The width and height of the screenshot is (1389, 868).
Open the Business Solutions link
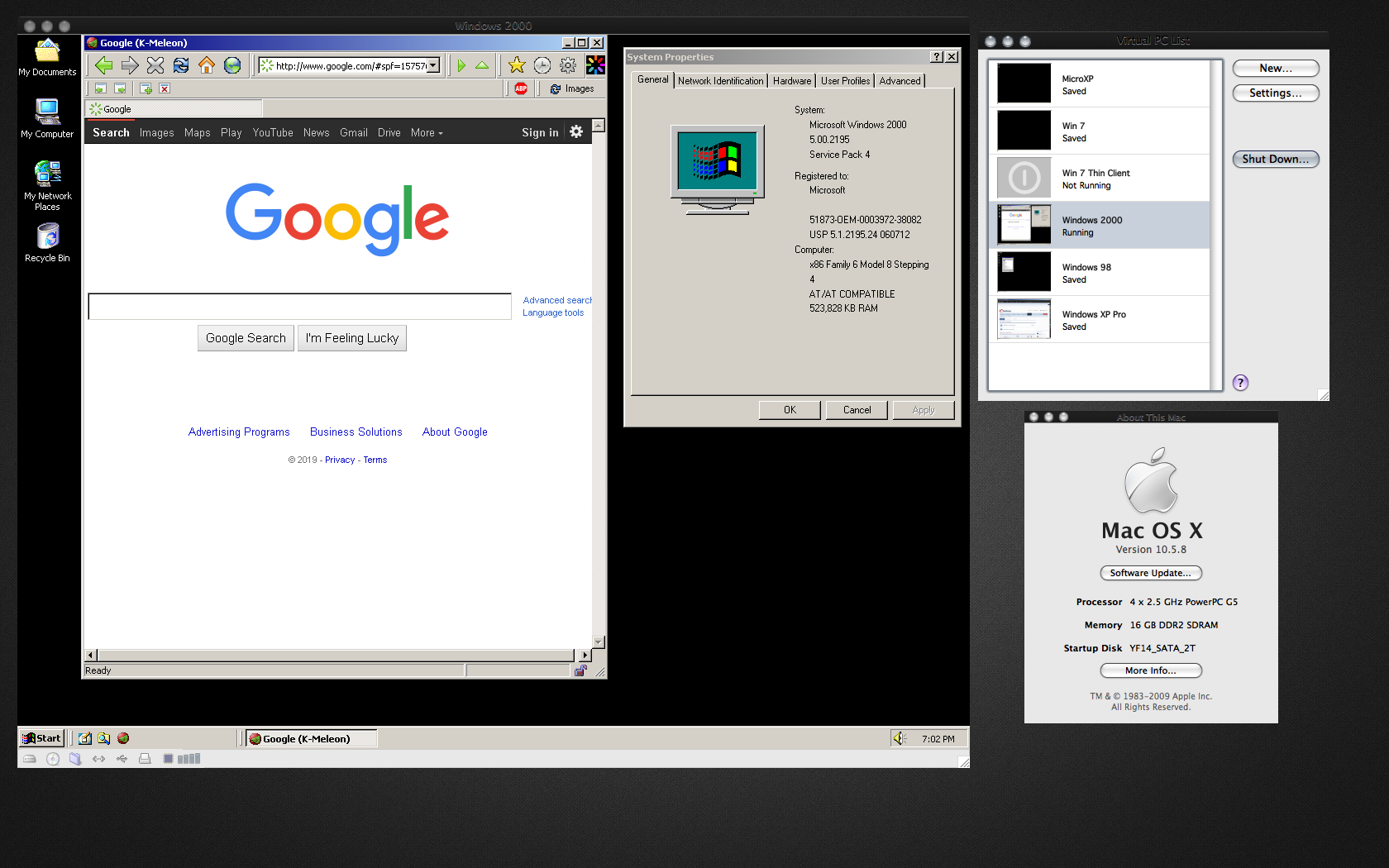(x=356, y=432)
